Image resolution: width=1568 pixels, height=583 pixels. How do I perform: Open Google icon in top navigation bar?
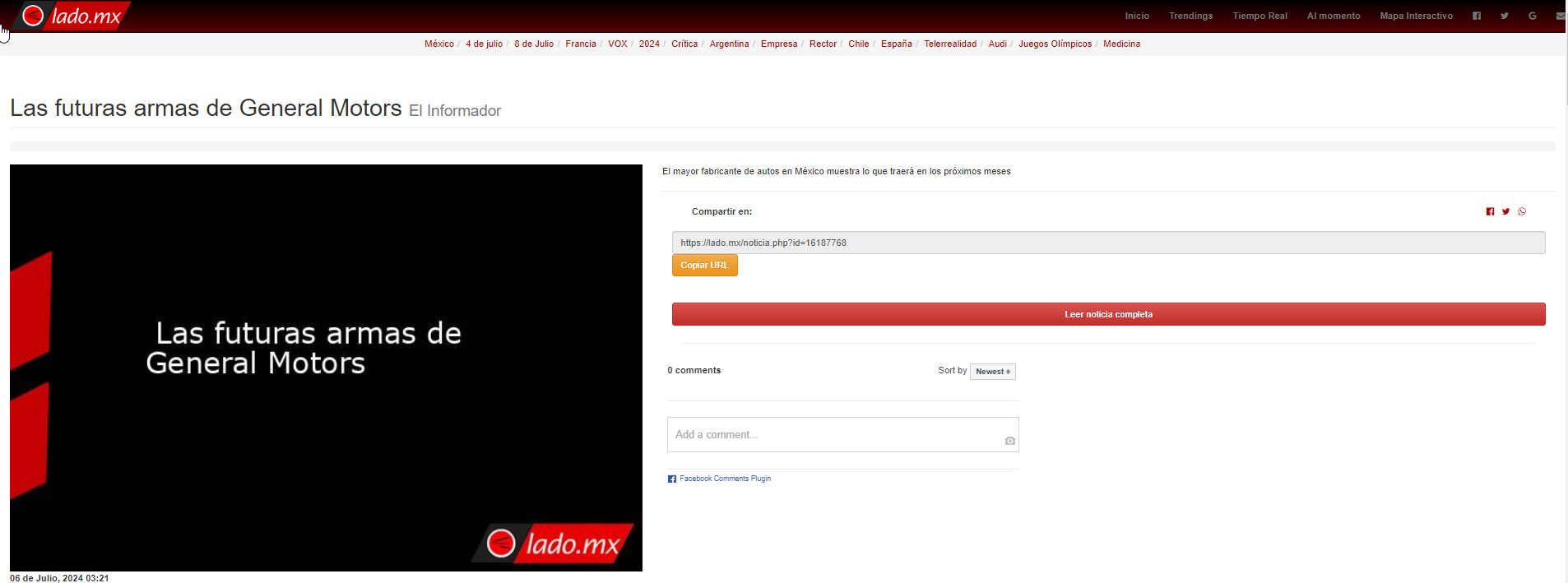tap(1533, 16)
